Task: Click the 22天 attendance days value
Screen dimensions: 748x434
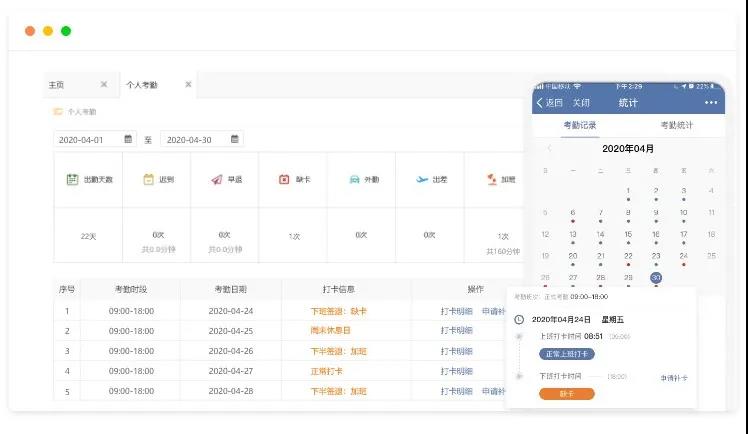Action: (x=88, y=237)
